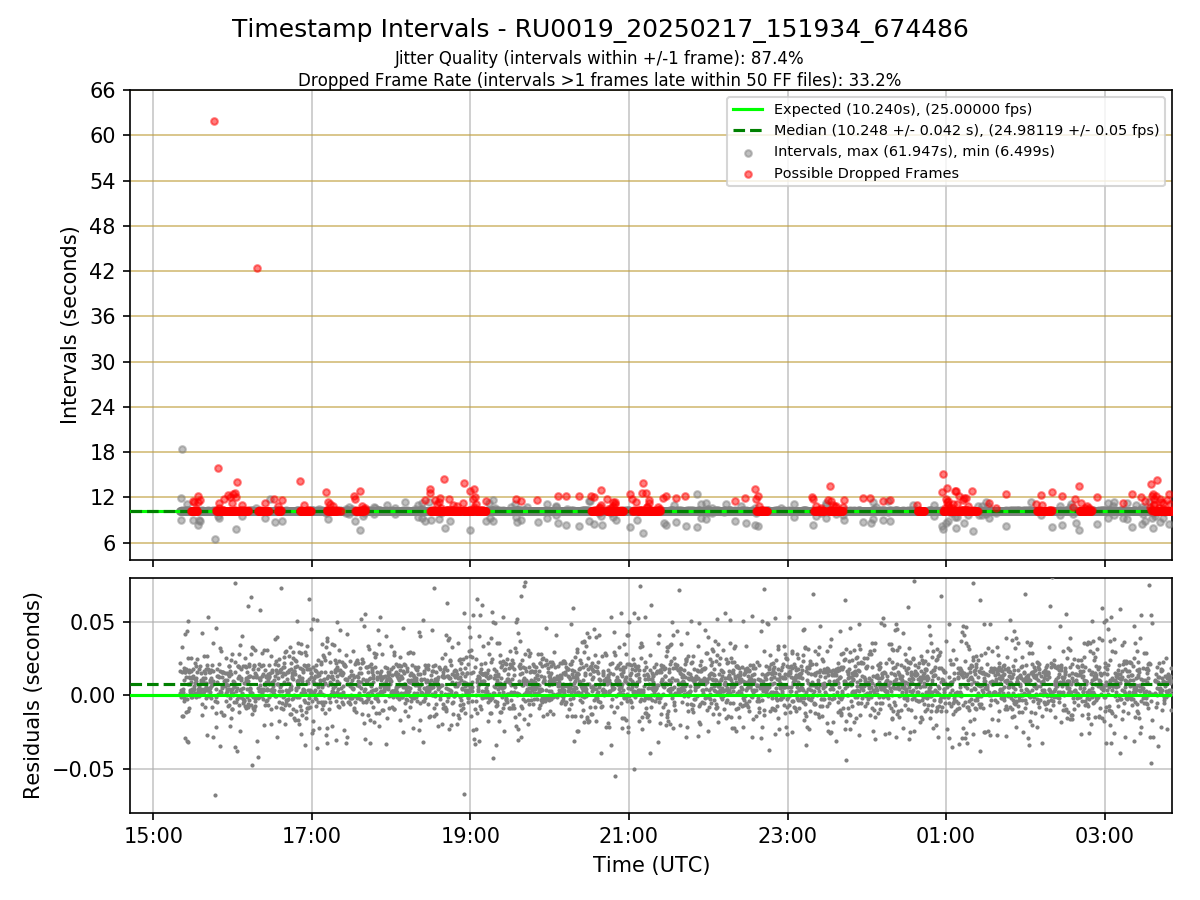This screenshot has height=900, width=1200.
Task: Select the grey outlier point near 18 seconds
Action: 182,449
